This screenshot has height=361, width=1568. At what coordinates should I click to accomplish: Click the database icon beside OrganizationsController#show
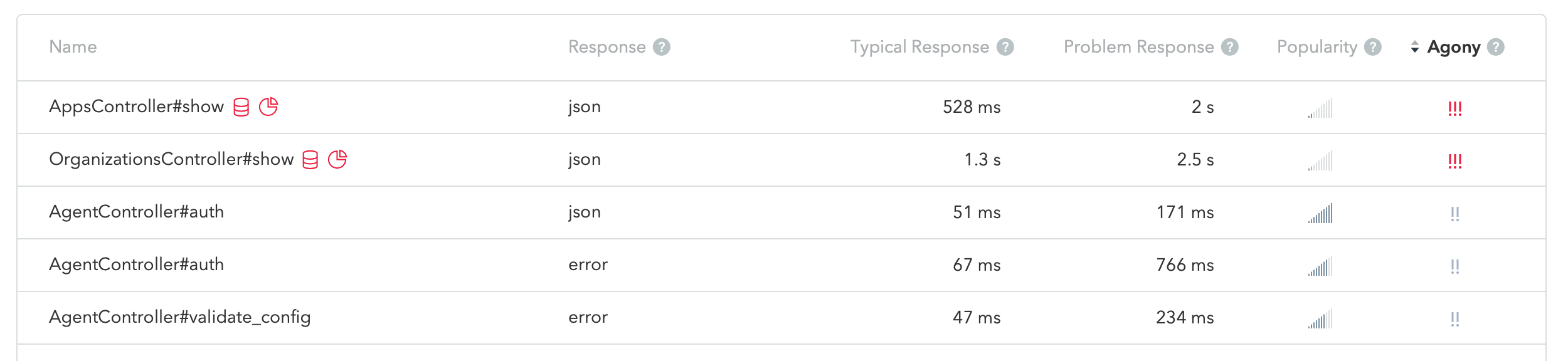[310, 159]
